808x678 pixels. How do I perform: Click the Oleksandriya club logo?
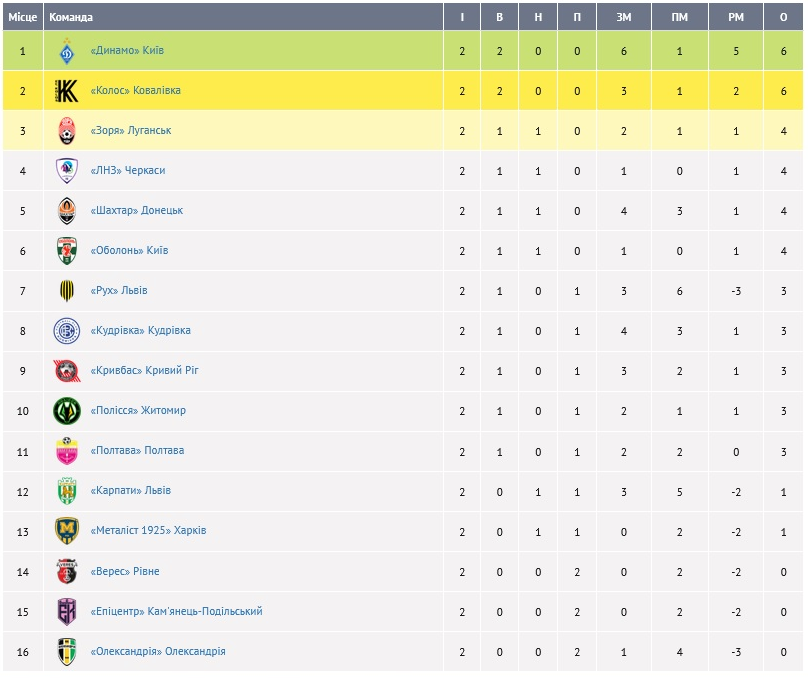pos(66,652)
